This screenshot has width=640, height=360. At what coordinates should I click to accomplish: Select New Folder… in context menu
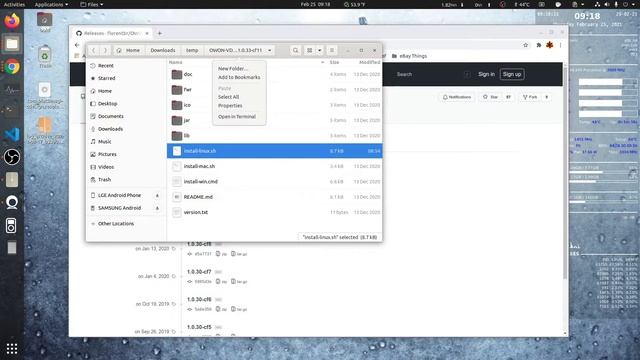232,69
